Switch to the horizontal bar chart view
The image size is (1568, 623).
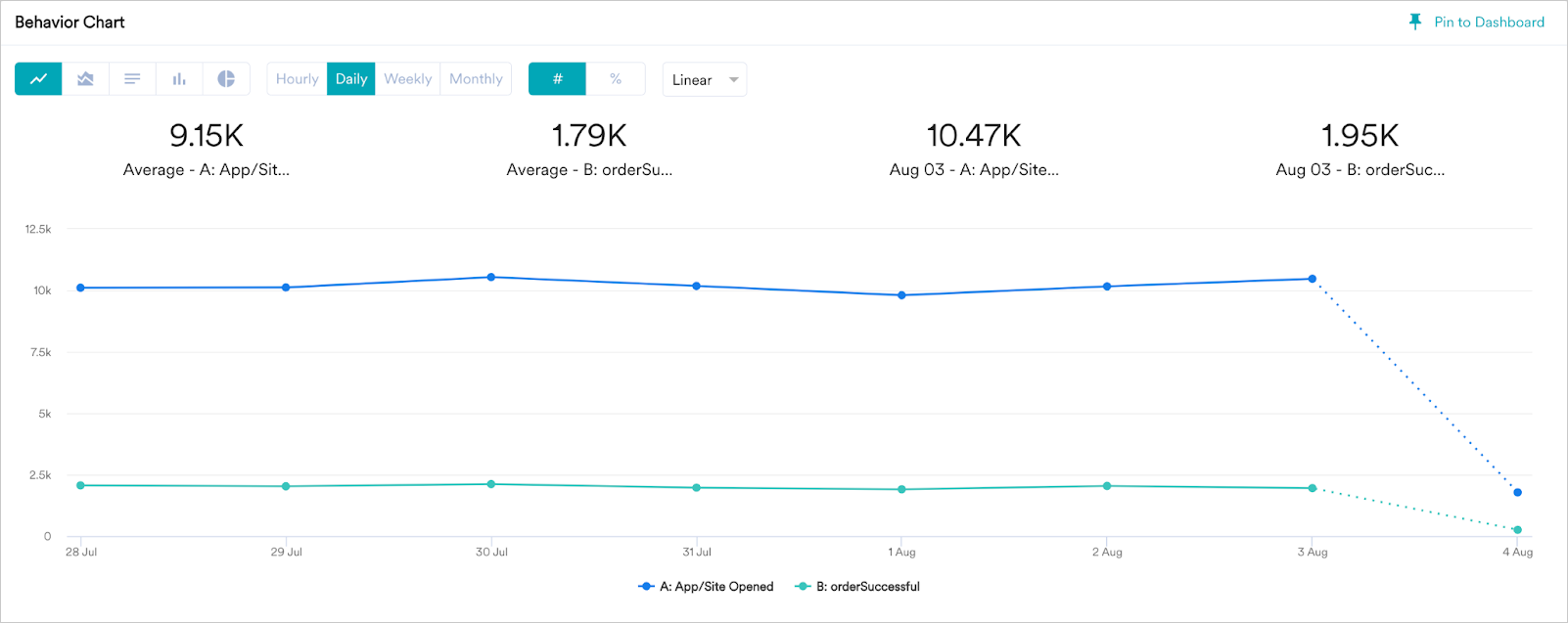click(x=132, y=79)
